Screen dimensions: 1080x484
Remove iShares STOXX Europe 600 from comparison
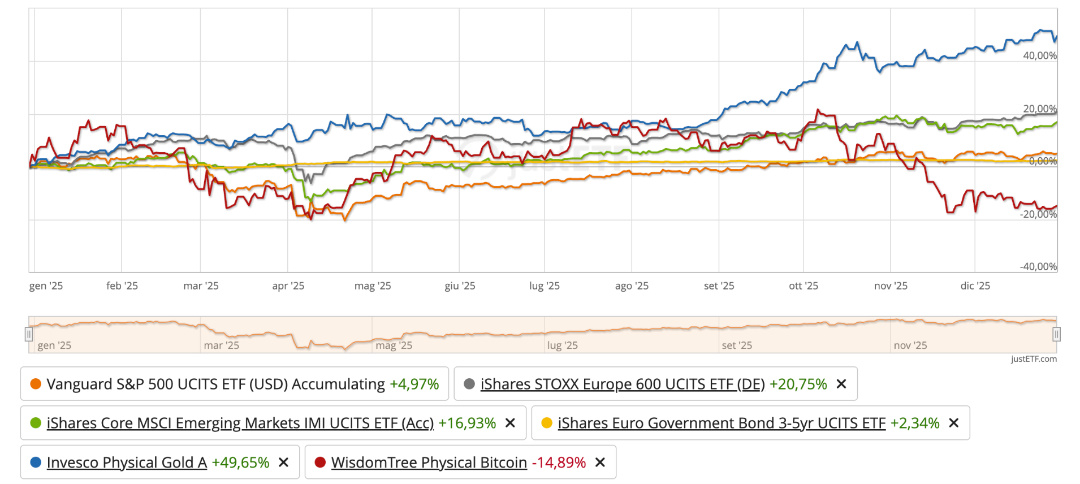(x=841, y=384)
